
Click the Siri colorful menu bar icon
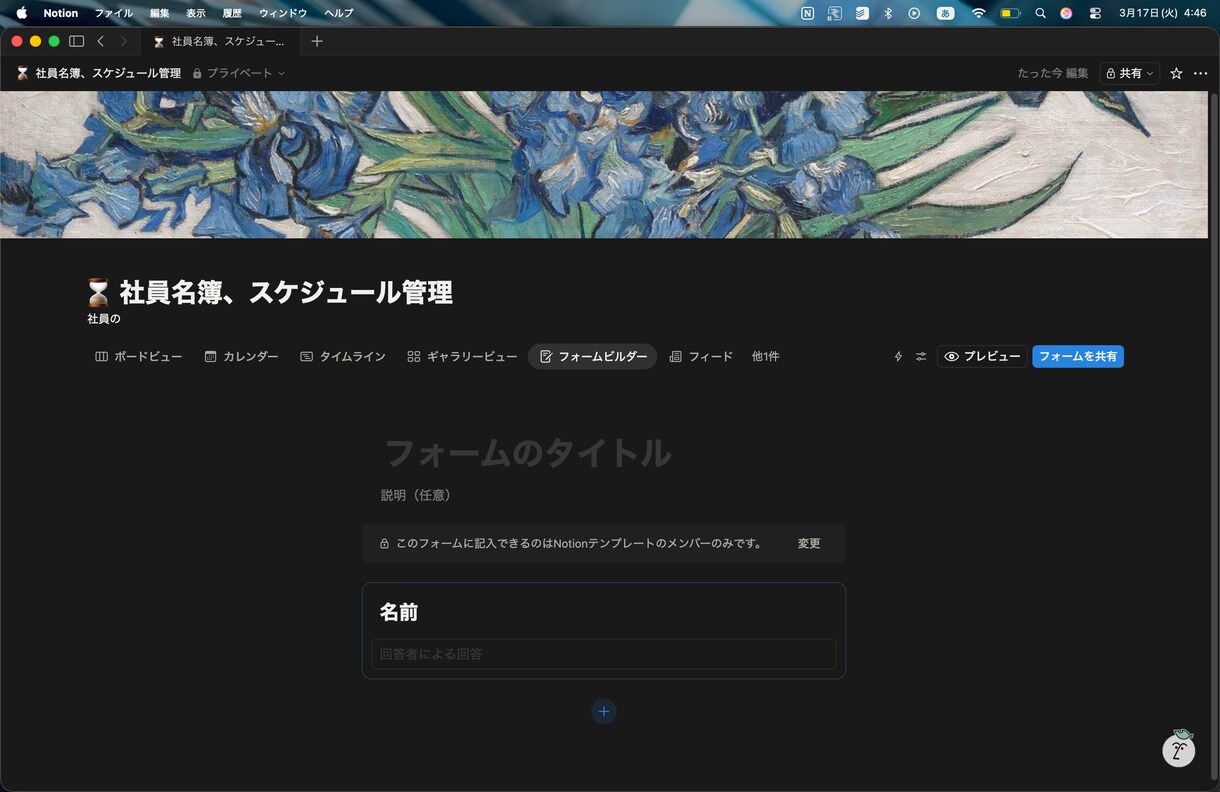1066,13
